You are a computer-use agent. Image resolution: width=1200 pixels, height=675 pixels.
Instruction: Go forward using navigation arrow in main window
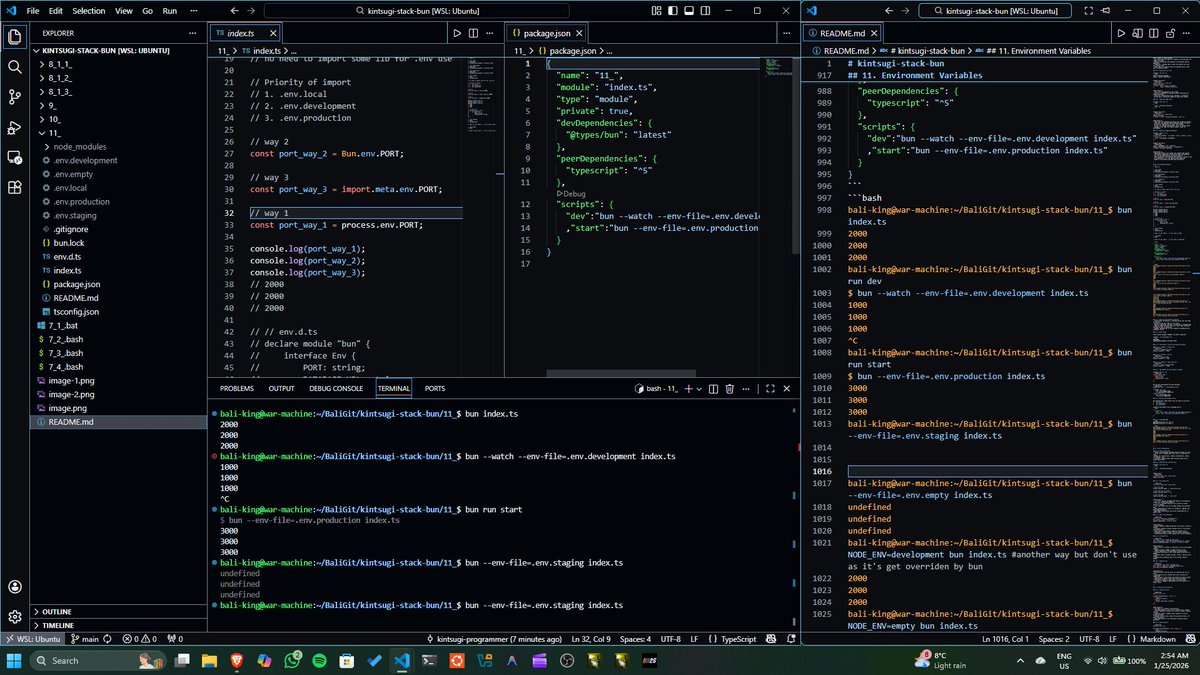[x=252, y=10]
